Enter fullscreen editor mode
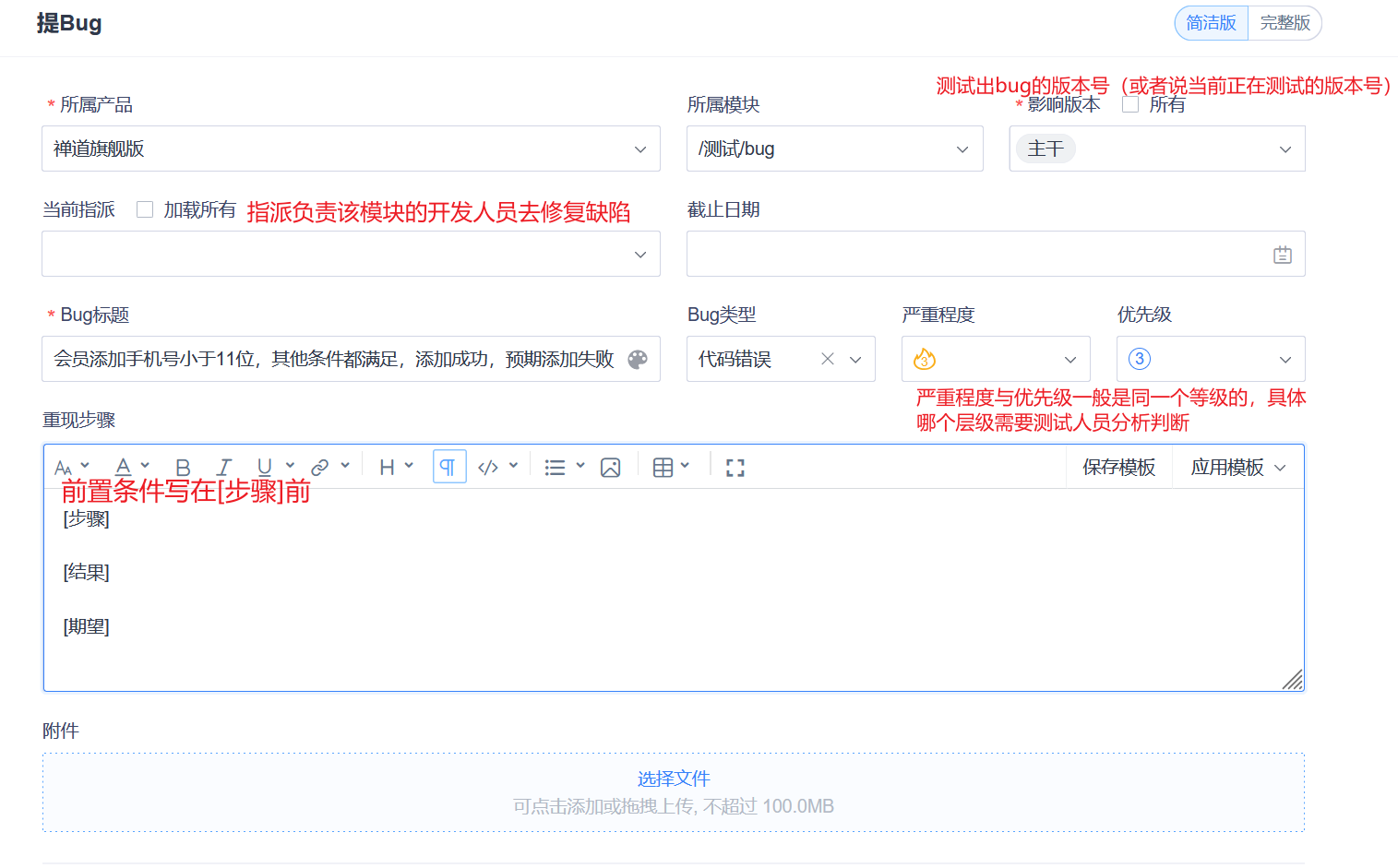This screenshot has width=1398, height=868. (735, 468)
